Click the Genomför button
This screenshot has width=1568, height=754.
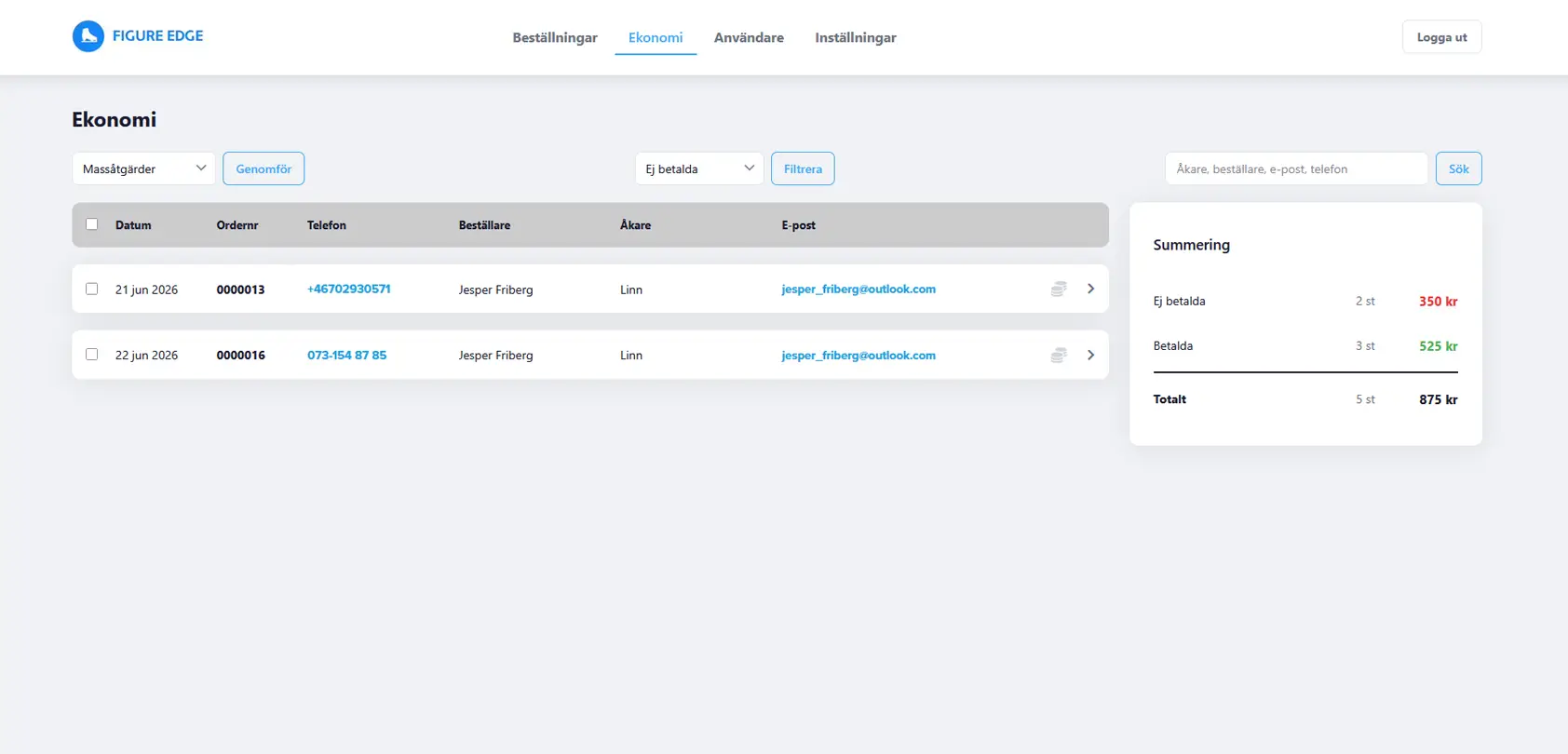[264, 168]
